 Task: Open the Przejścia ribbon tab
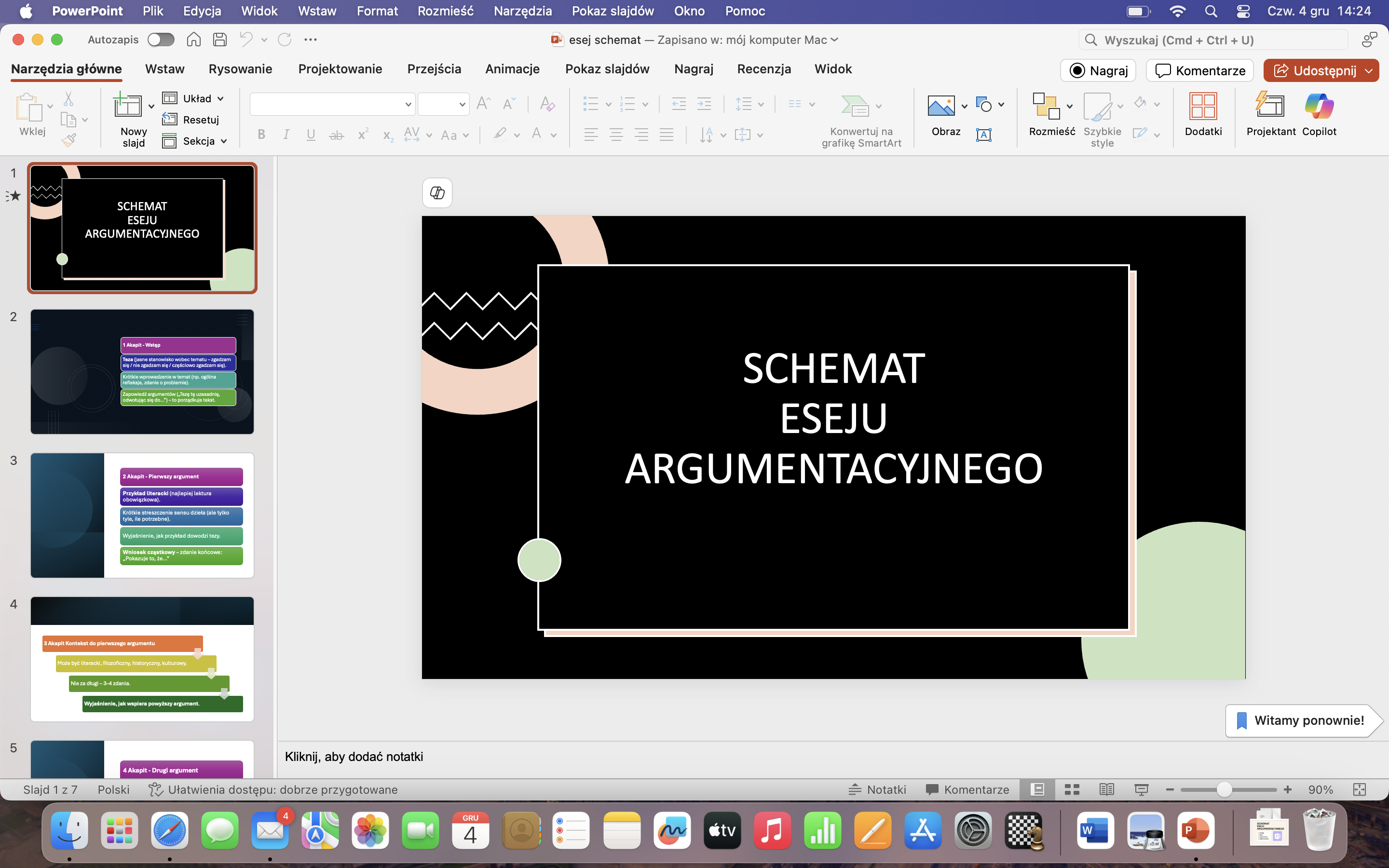[434, 69]
